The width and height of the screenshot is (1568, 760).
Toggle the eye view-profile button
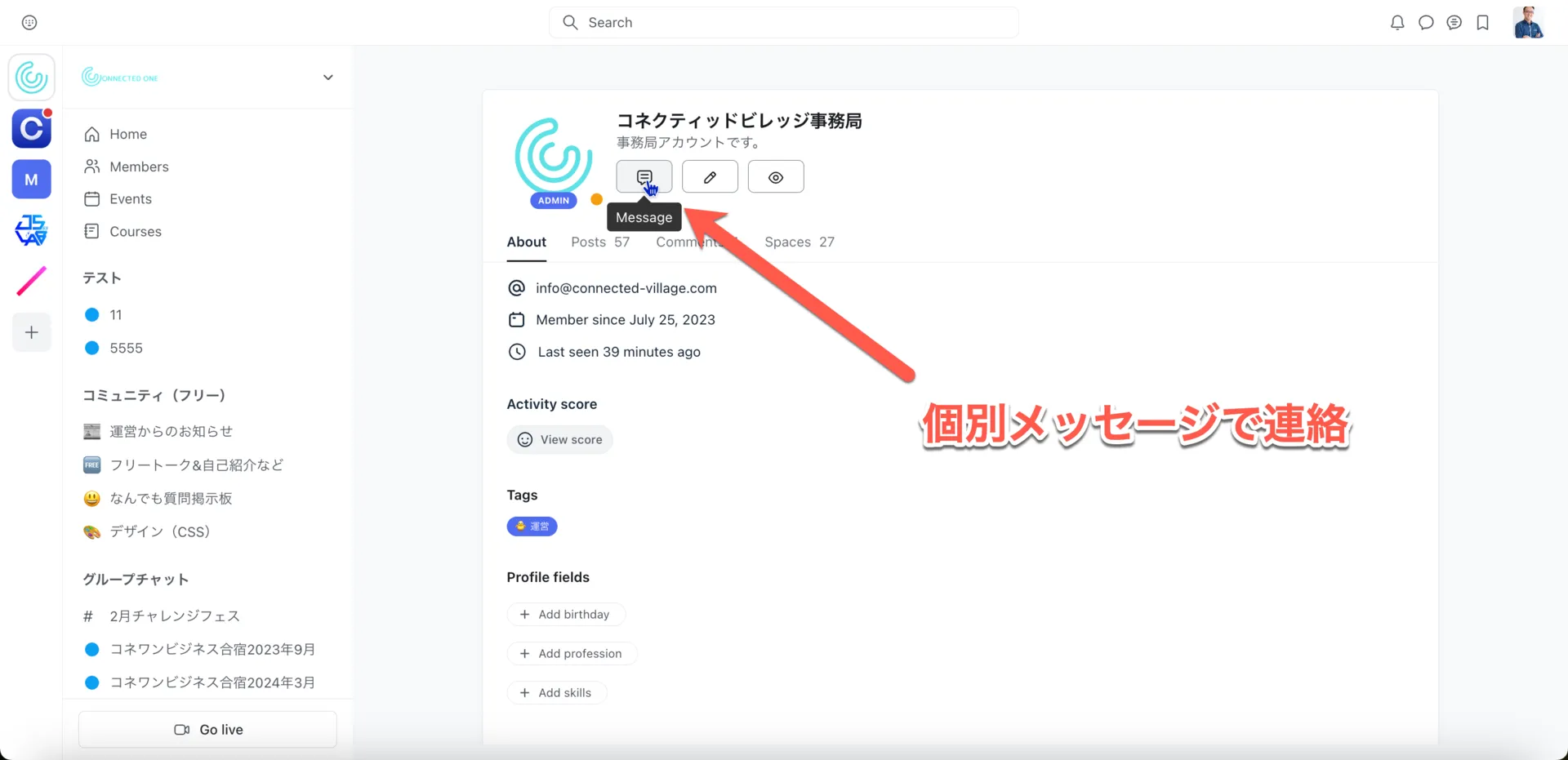coord(775,177)
